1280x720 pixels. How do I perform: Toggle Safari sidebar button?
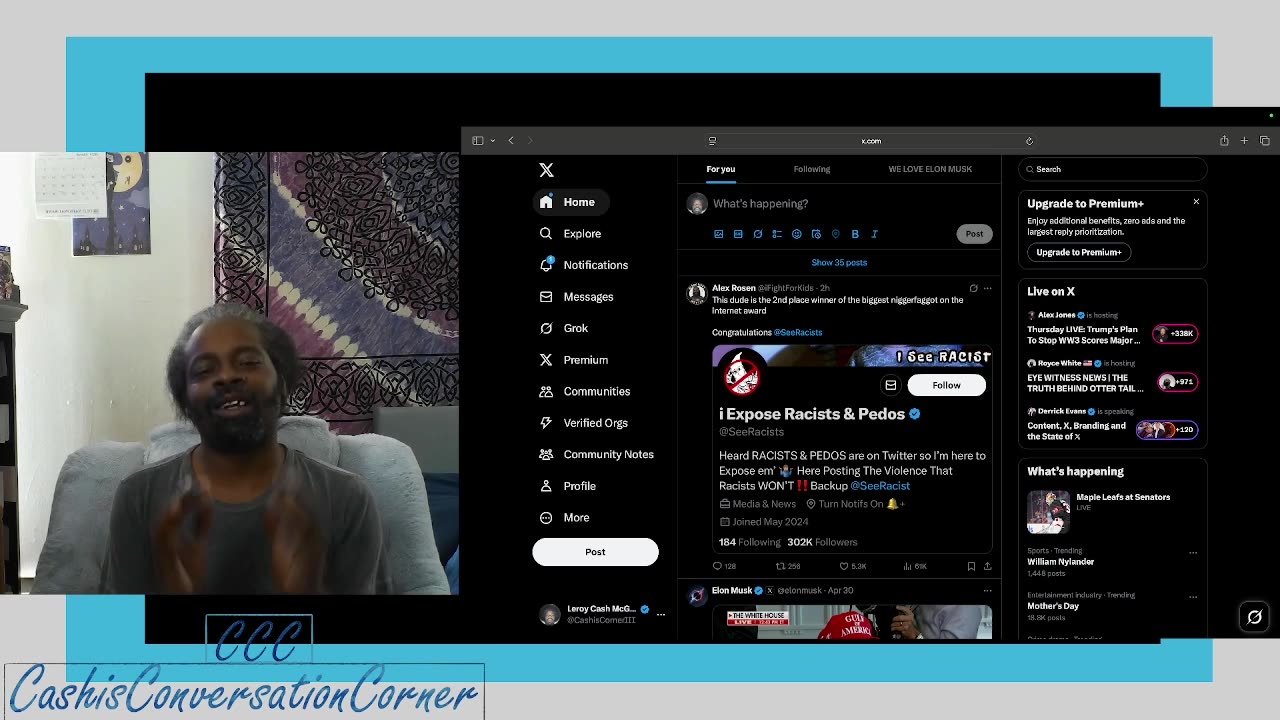point(478,141)
